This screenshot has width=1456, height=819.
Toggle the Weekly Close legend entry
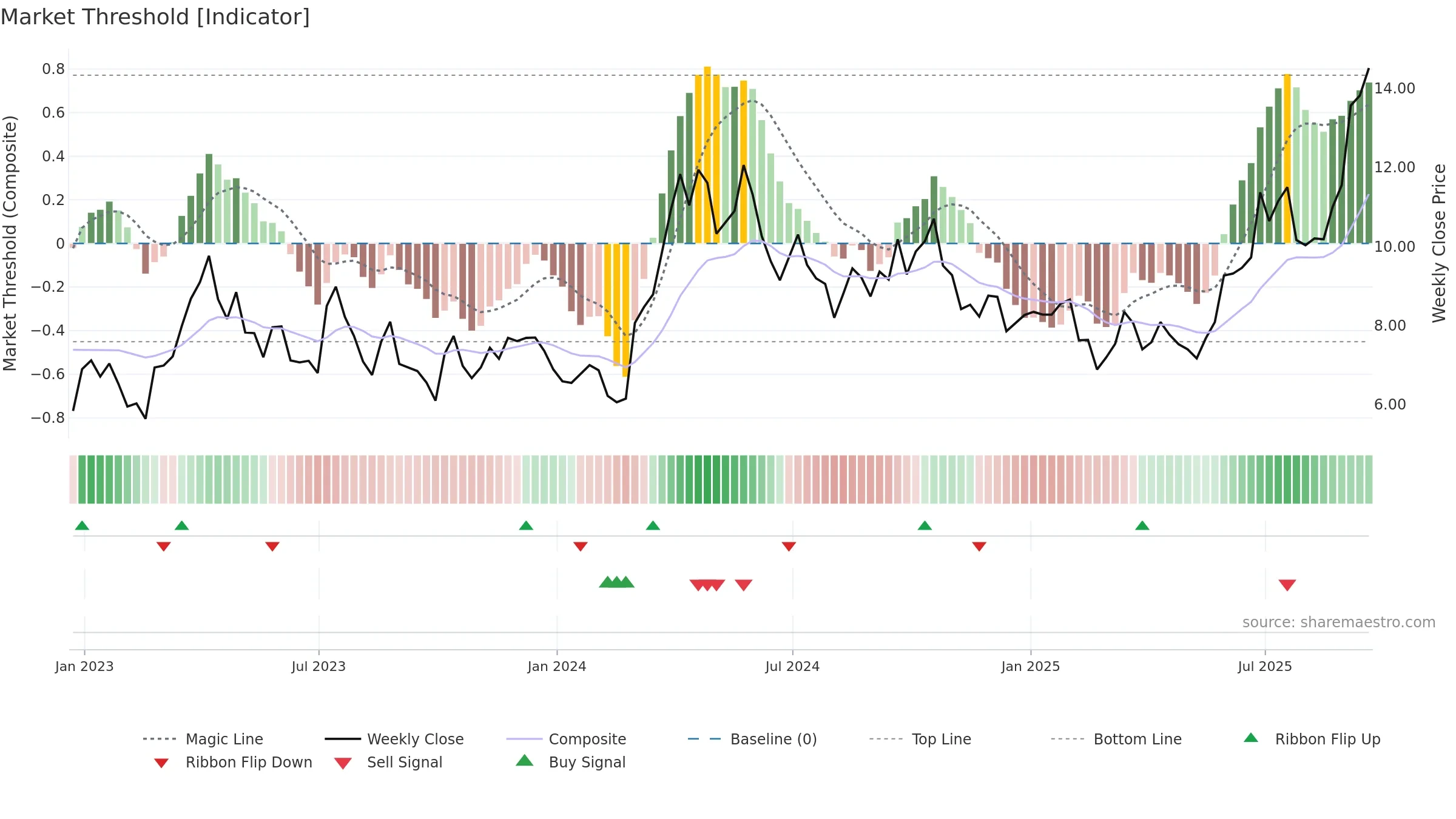click(394, 739)
